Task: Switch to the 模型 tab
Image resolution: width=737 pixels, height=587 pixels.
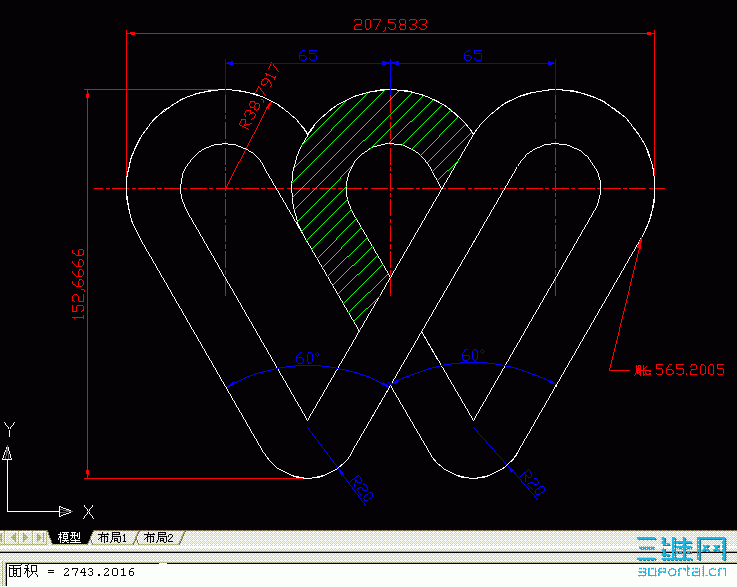Action: coord(69,537)
